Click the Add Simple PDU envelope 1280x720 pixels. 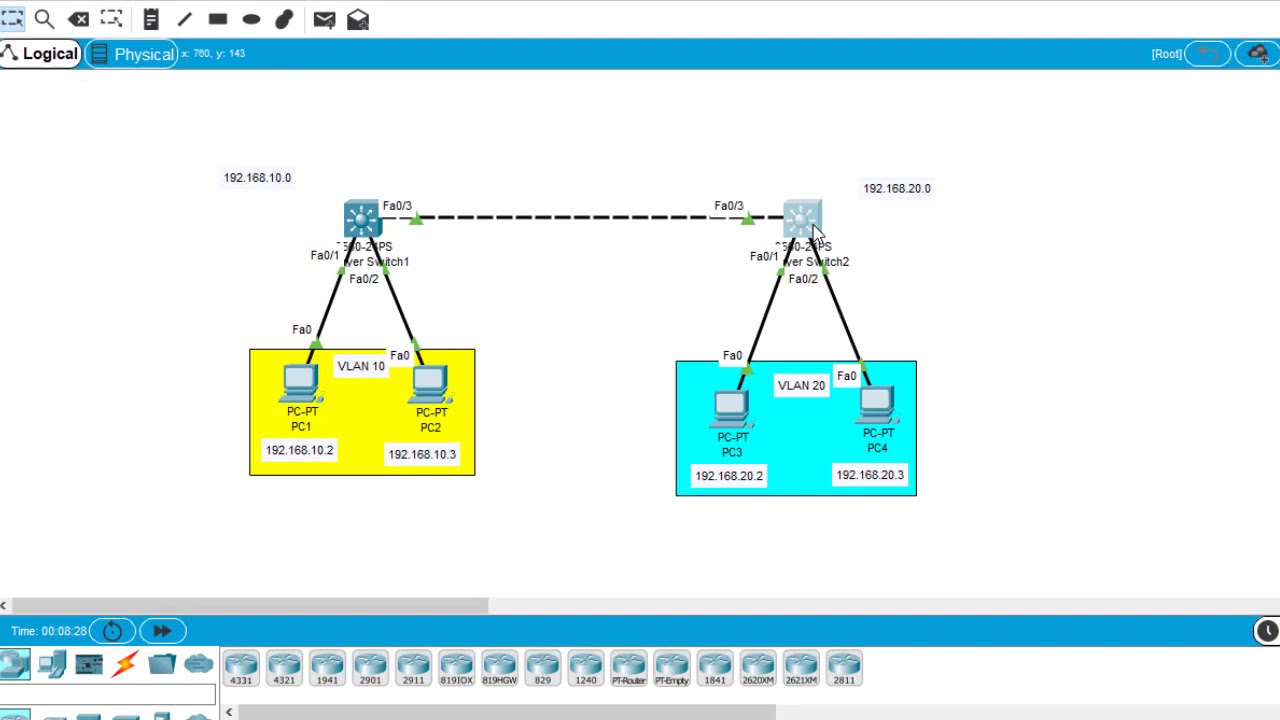click(x=324, y=19)
